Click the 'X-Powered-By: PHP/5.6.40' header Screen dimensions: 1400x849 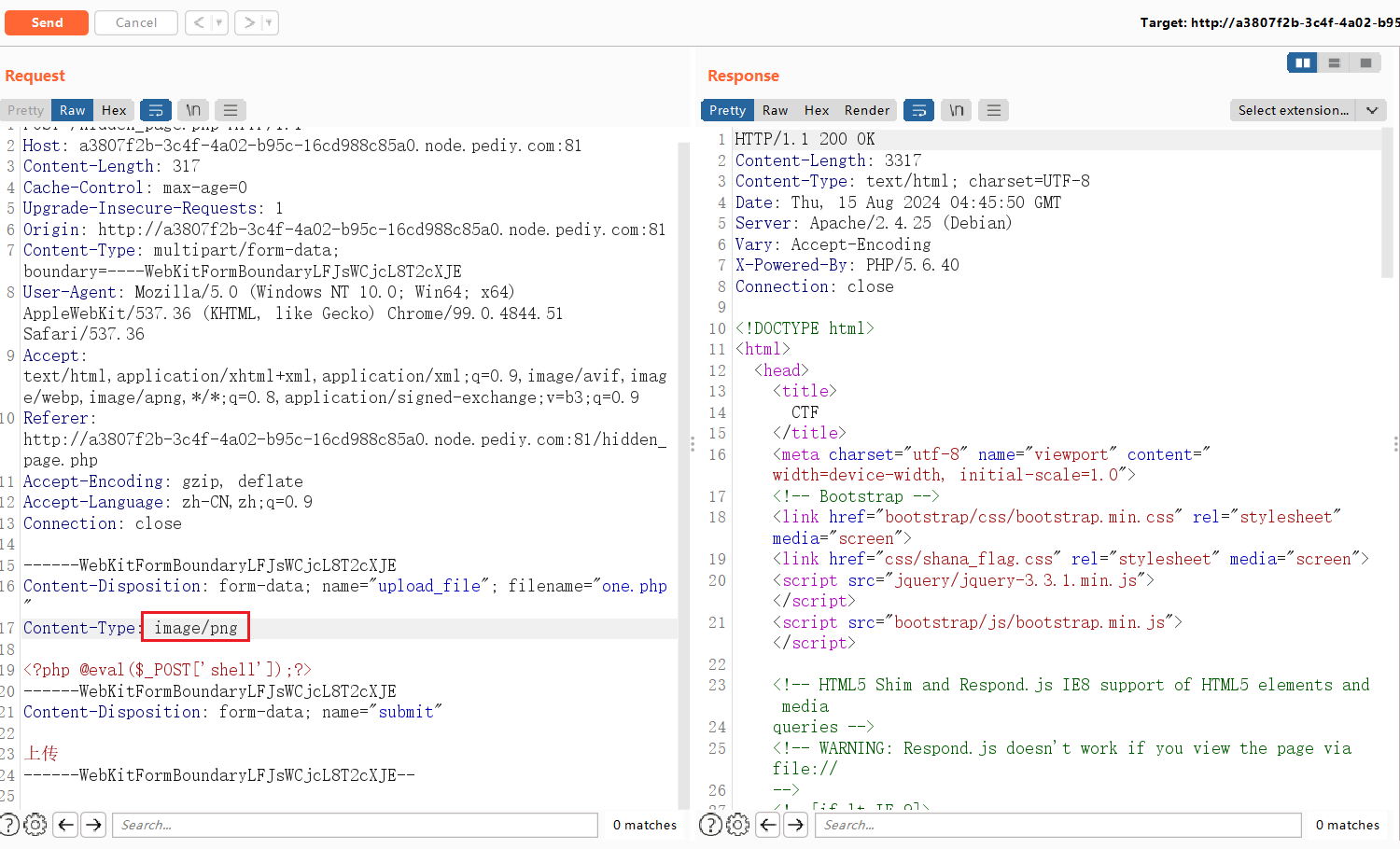coord(847,265)
